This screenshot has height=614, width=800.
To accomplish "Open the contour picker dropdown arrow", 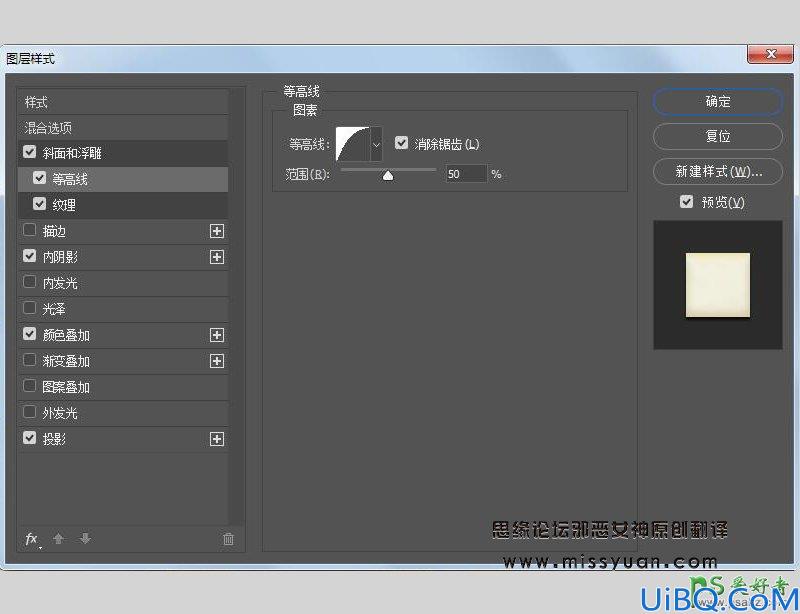I will [x=377, y=144].
